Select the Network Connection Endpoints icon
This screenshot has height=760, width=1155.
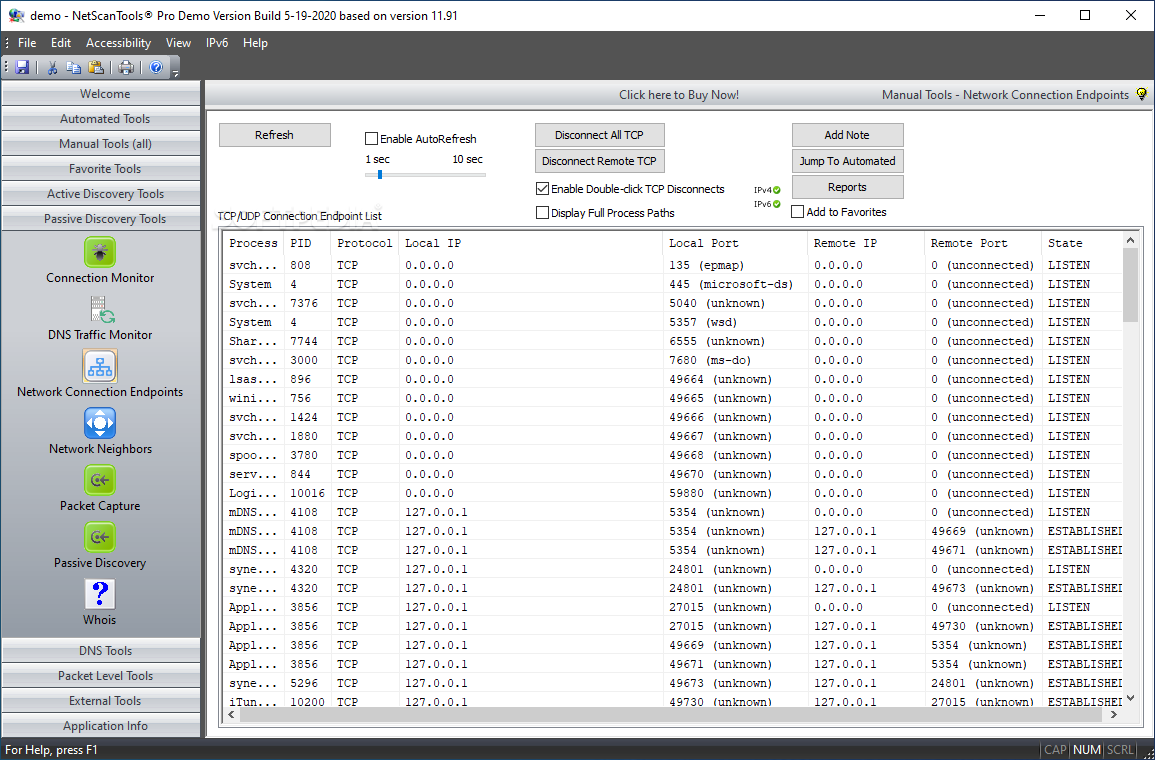click(99, 366)
